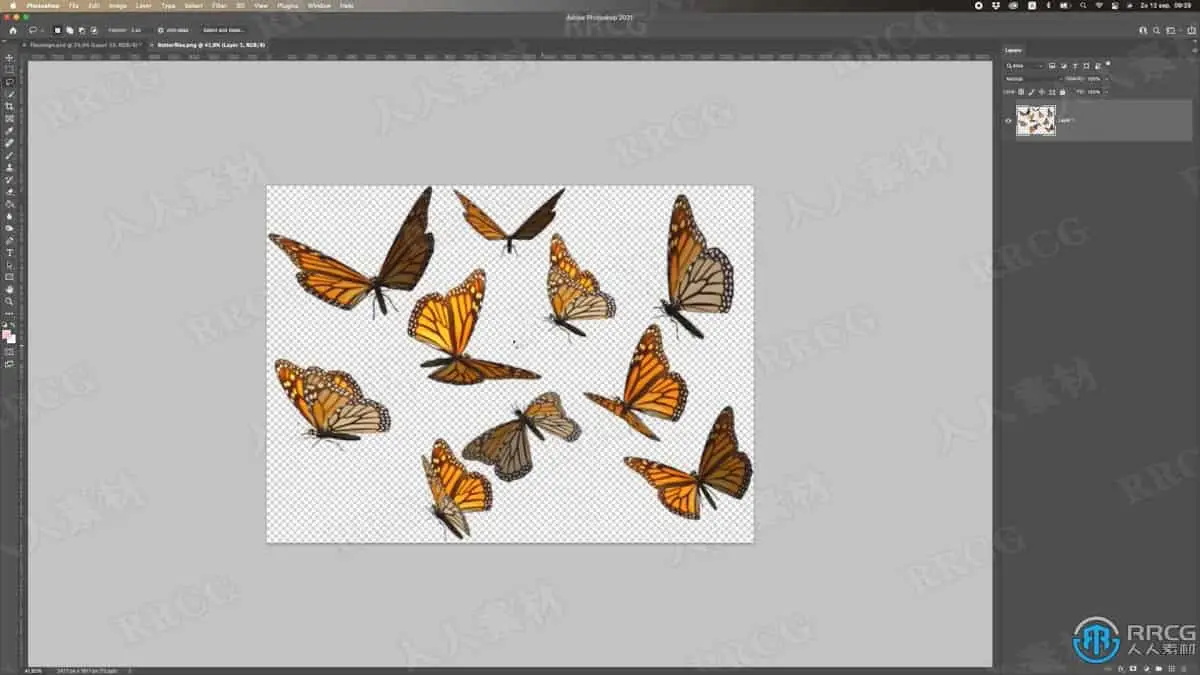Toggle lock all for layer
The width and height of the screenshot is (1200, 675).
pos(1062,92)
